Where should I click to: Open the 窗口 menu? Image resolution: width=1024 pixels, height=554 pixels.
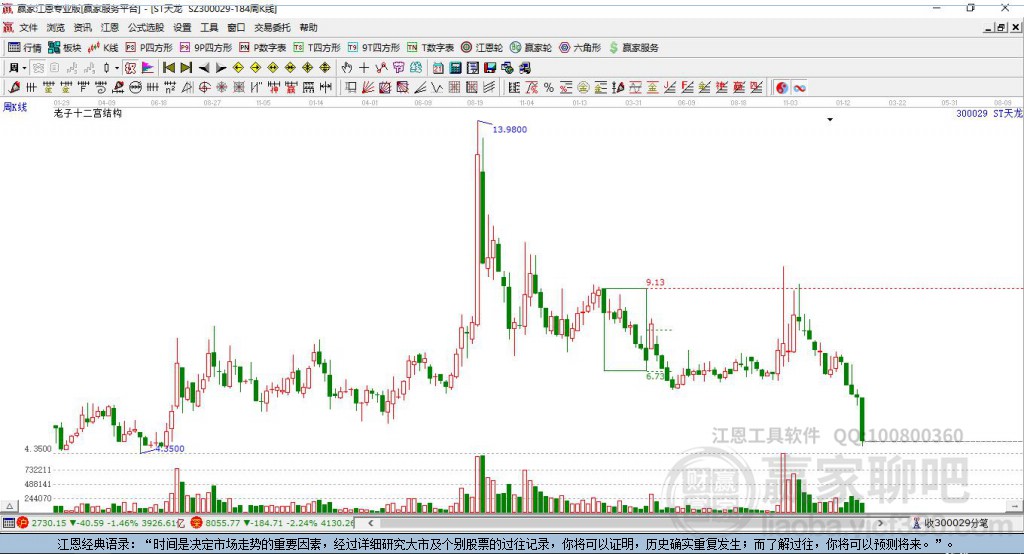click(236, 27)
